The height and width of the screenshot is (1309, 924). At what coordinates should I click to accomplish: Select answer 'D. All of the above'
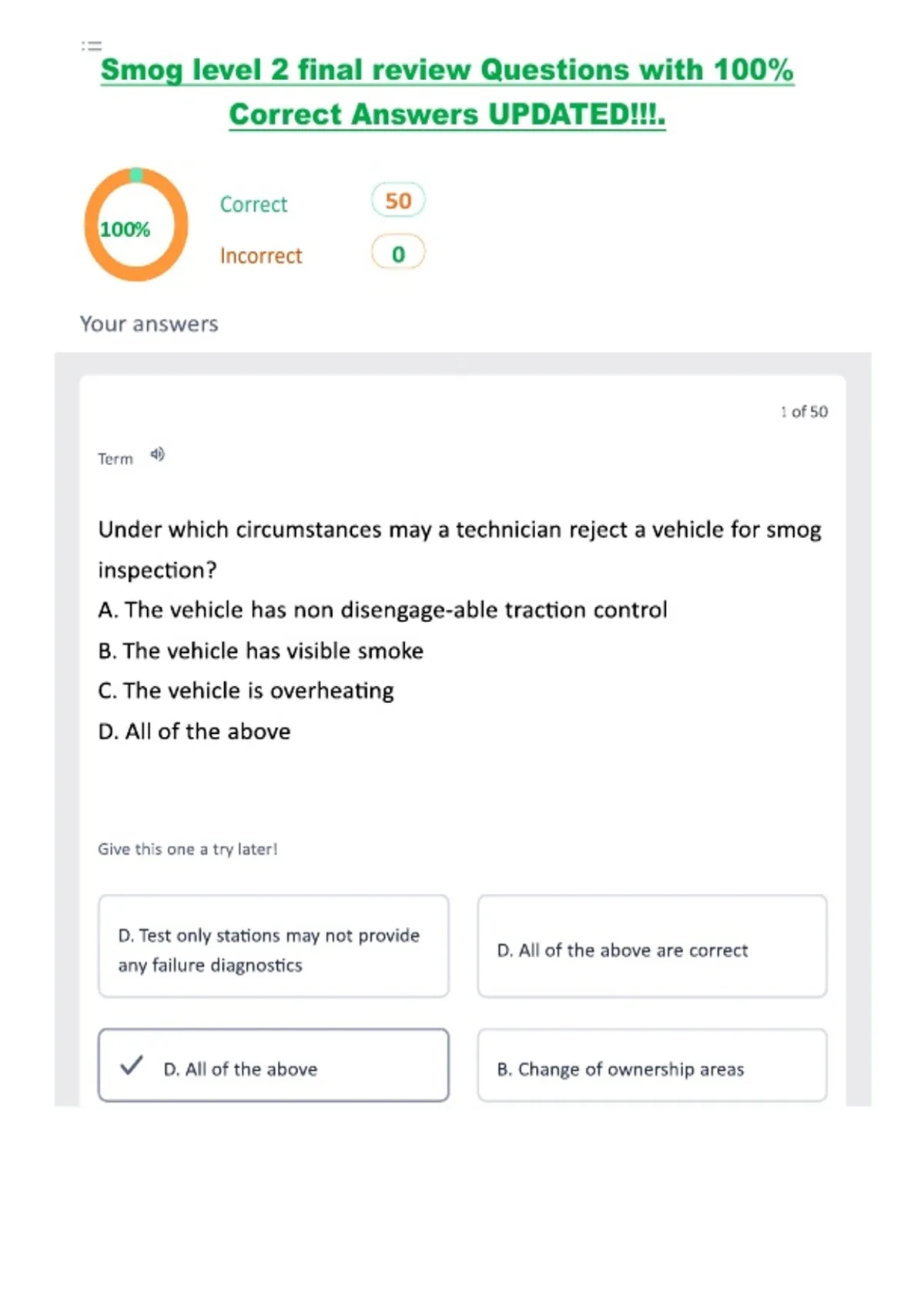point(273,1065)
